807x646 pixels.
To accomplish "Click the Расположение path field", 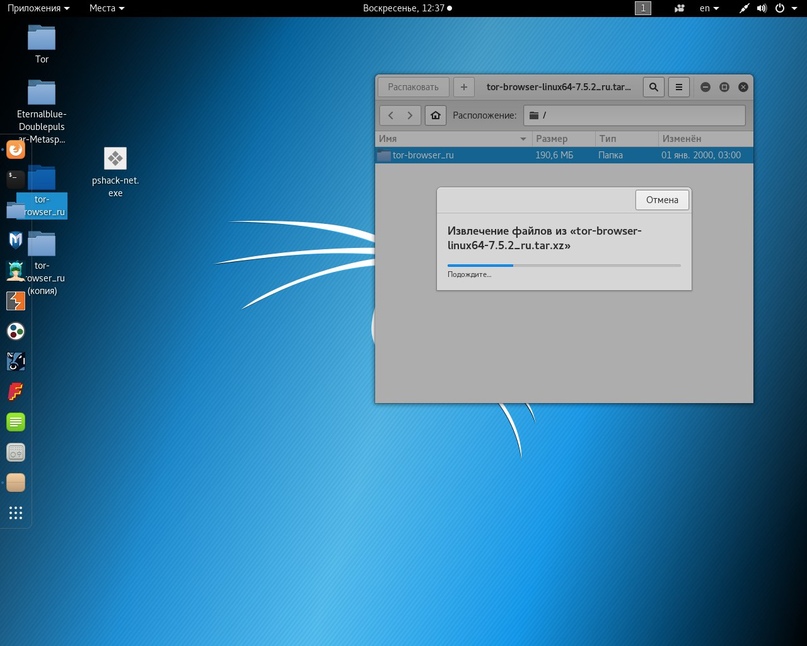I will (635, 115).
